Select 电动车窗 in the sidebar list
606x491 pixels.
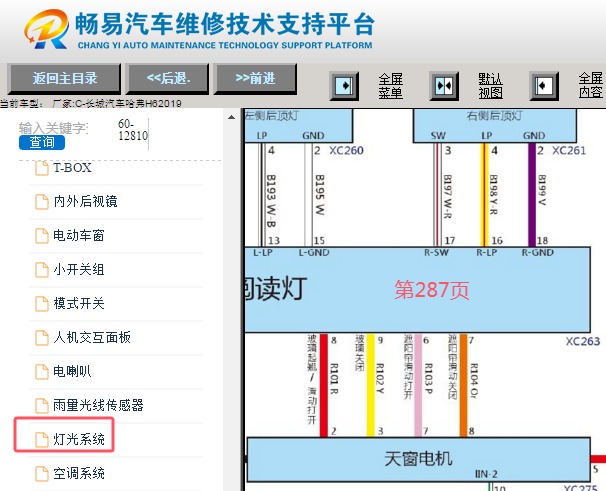click(x=79, y=235)
